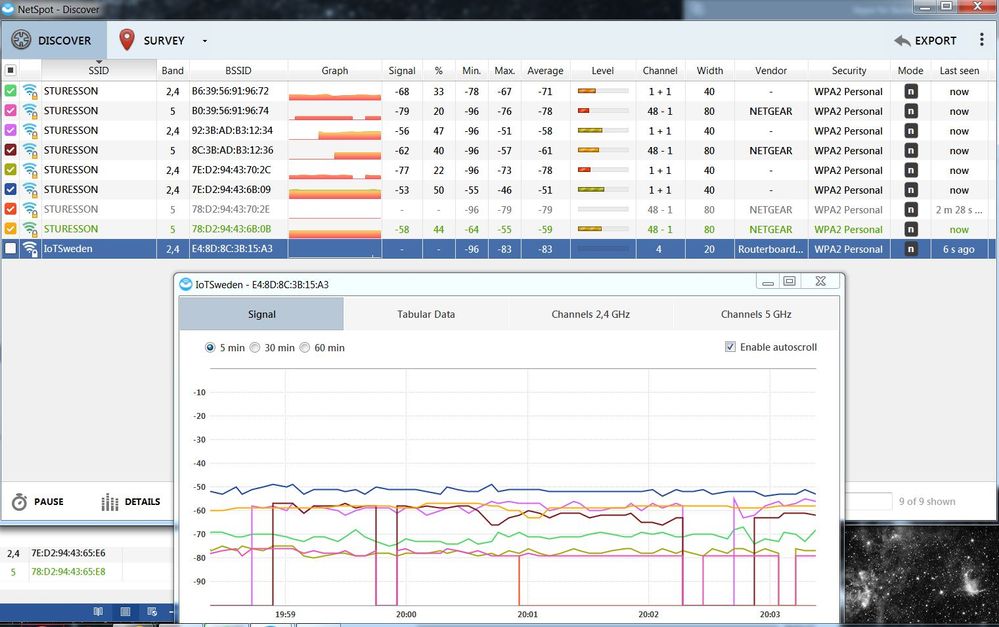Switch to the Tabular Data tab
Screen dimensions: 999x627
click(426, 314)
